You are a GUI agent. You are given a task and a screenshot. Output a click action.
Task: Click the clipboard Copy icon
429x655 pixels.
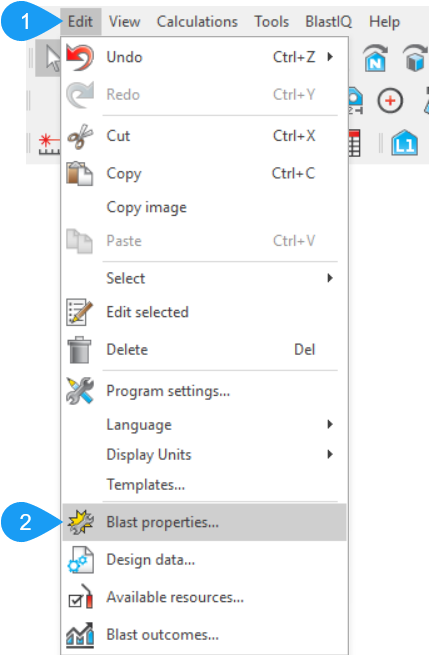[x=80, y=173]
